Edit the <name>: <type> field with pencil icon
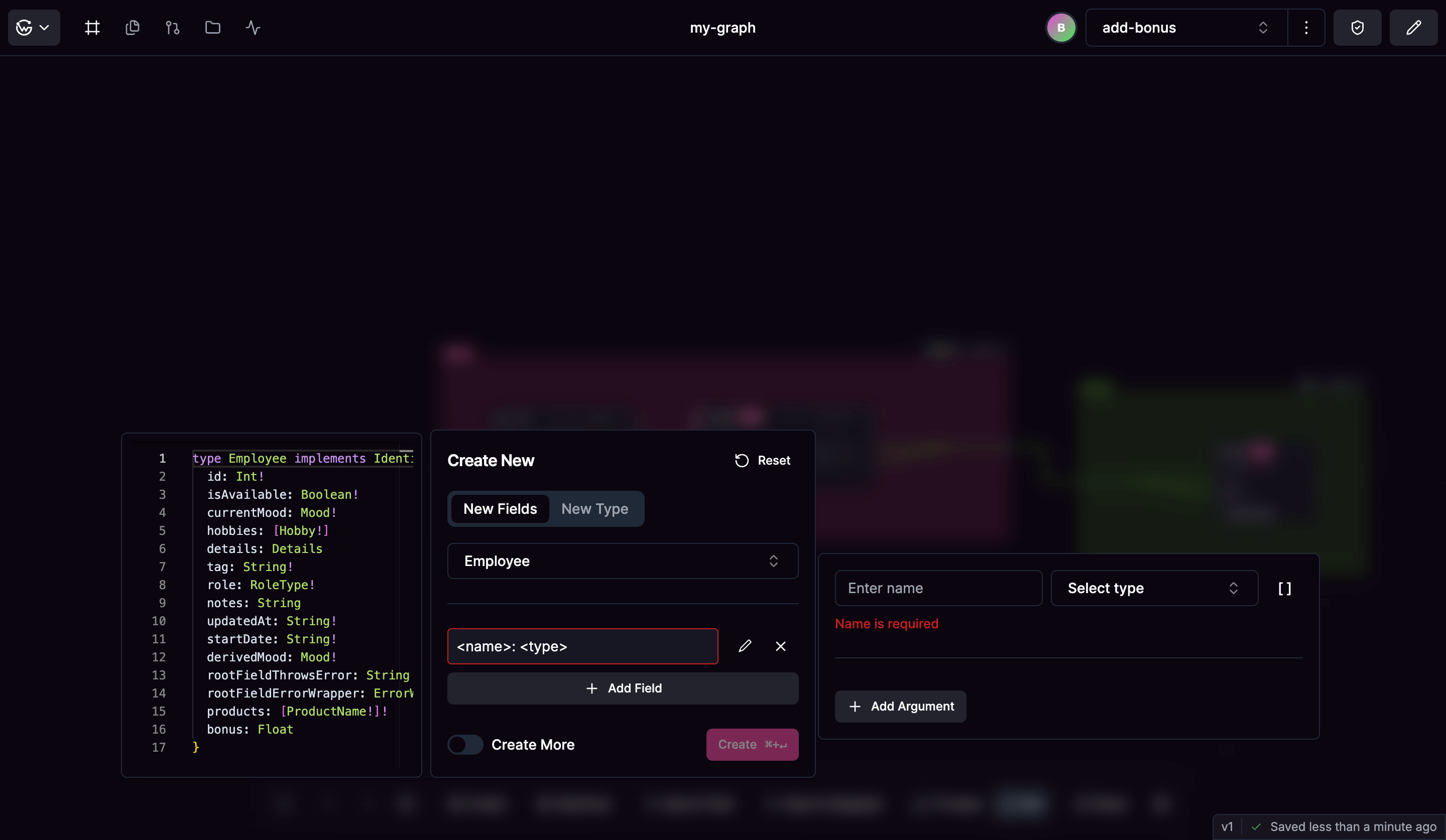 pos(745,646)
